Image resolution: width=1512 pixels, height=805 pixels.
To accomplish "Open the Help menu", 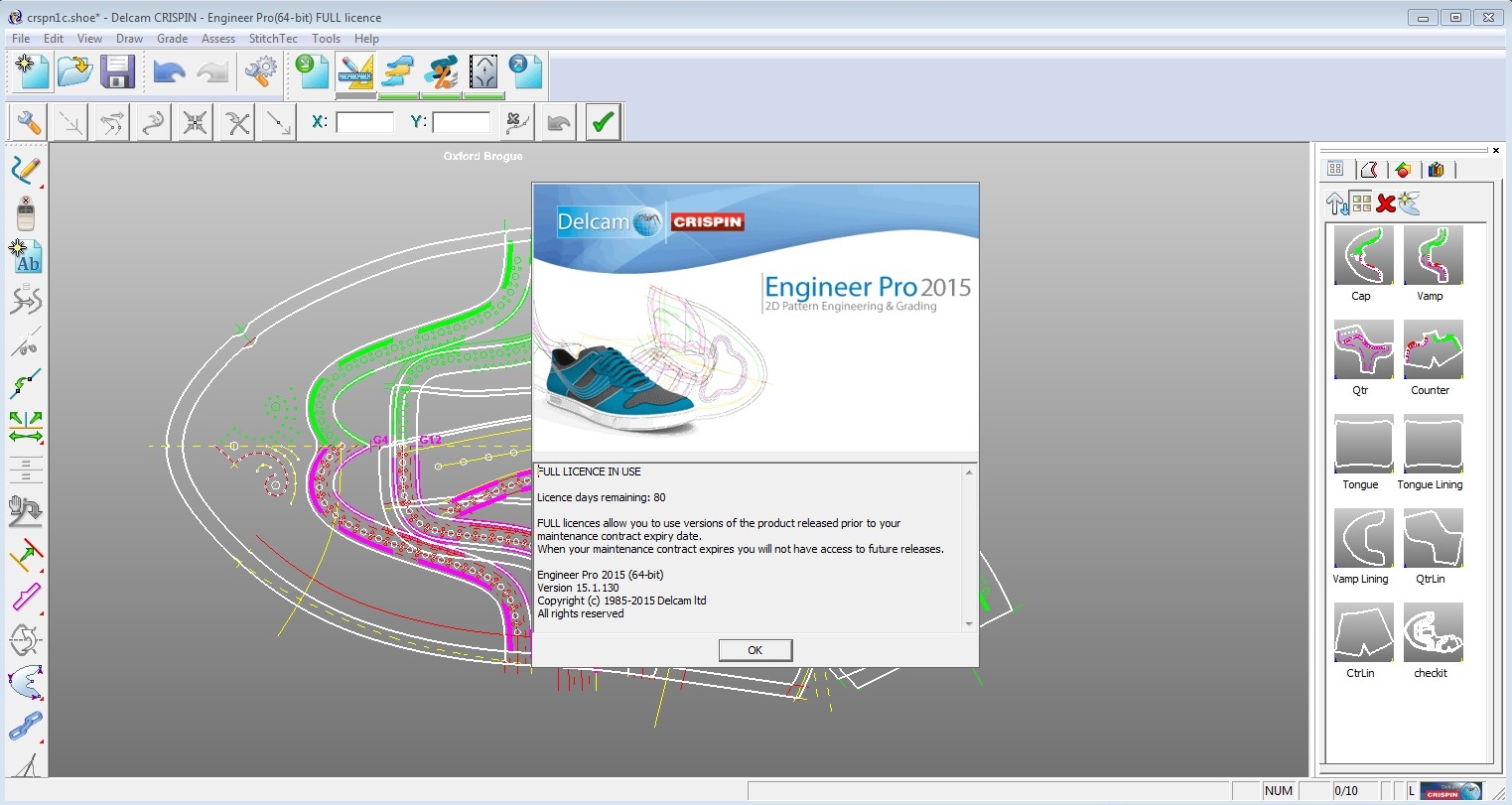I will pos(367,39).
